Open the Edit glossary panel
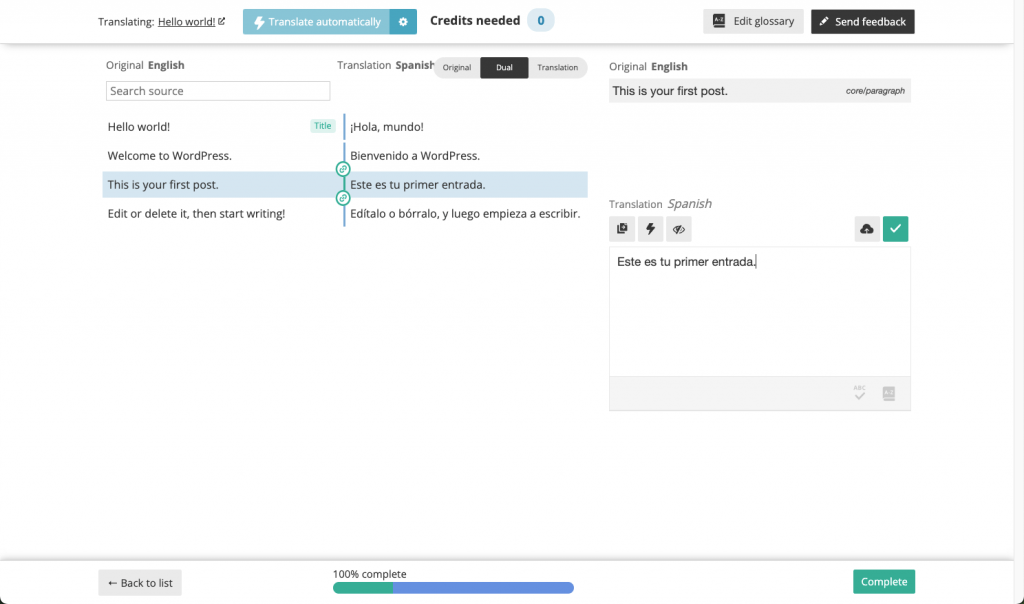1024x604 pixels. pyautogui.click(x=753, y=20)
